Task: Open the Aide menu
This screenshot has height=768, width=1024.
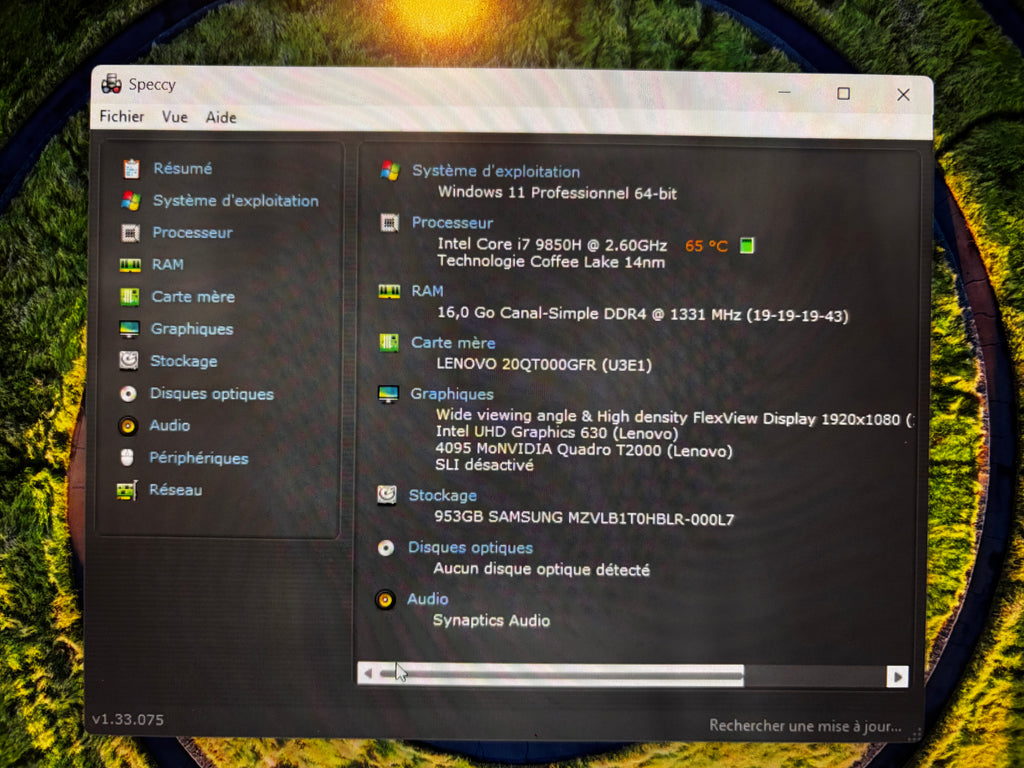Action: (x=221, y=118)
